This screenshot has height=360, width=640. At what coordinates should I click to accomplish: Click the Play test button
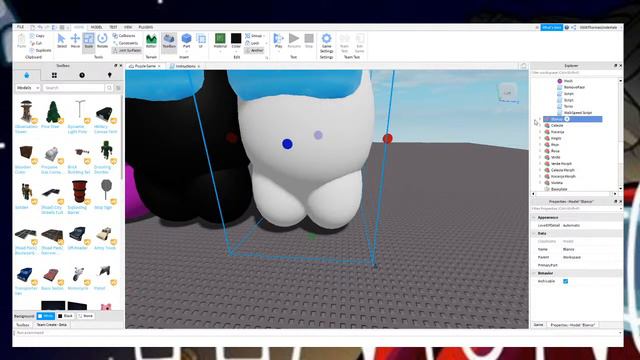coord(278,41)
